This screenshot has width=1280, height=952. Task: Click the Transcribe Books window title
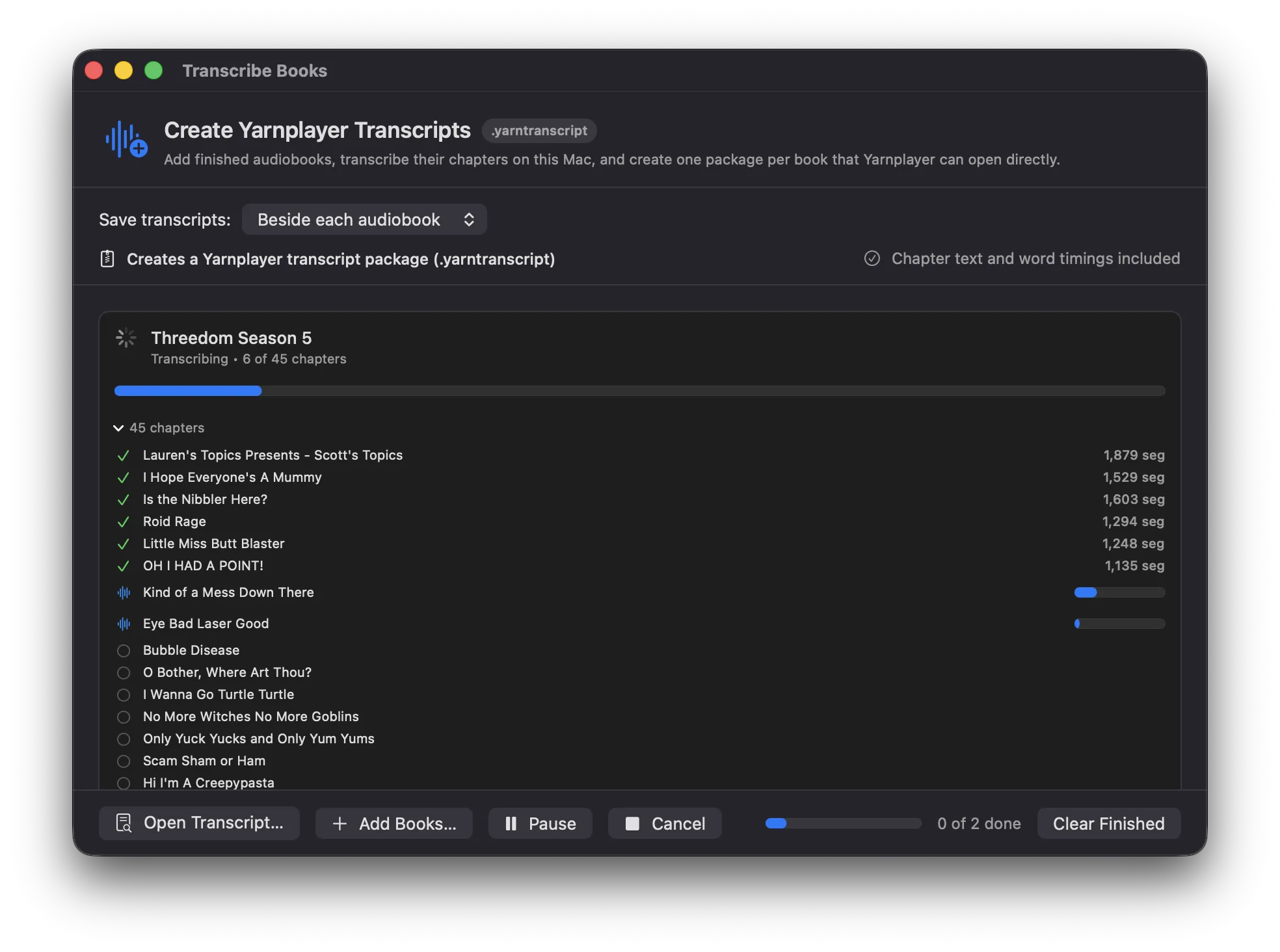[x=255, y=71]
